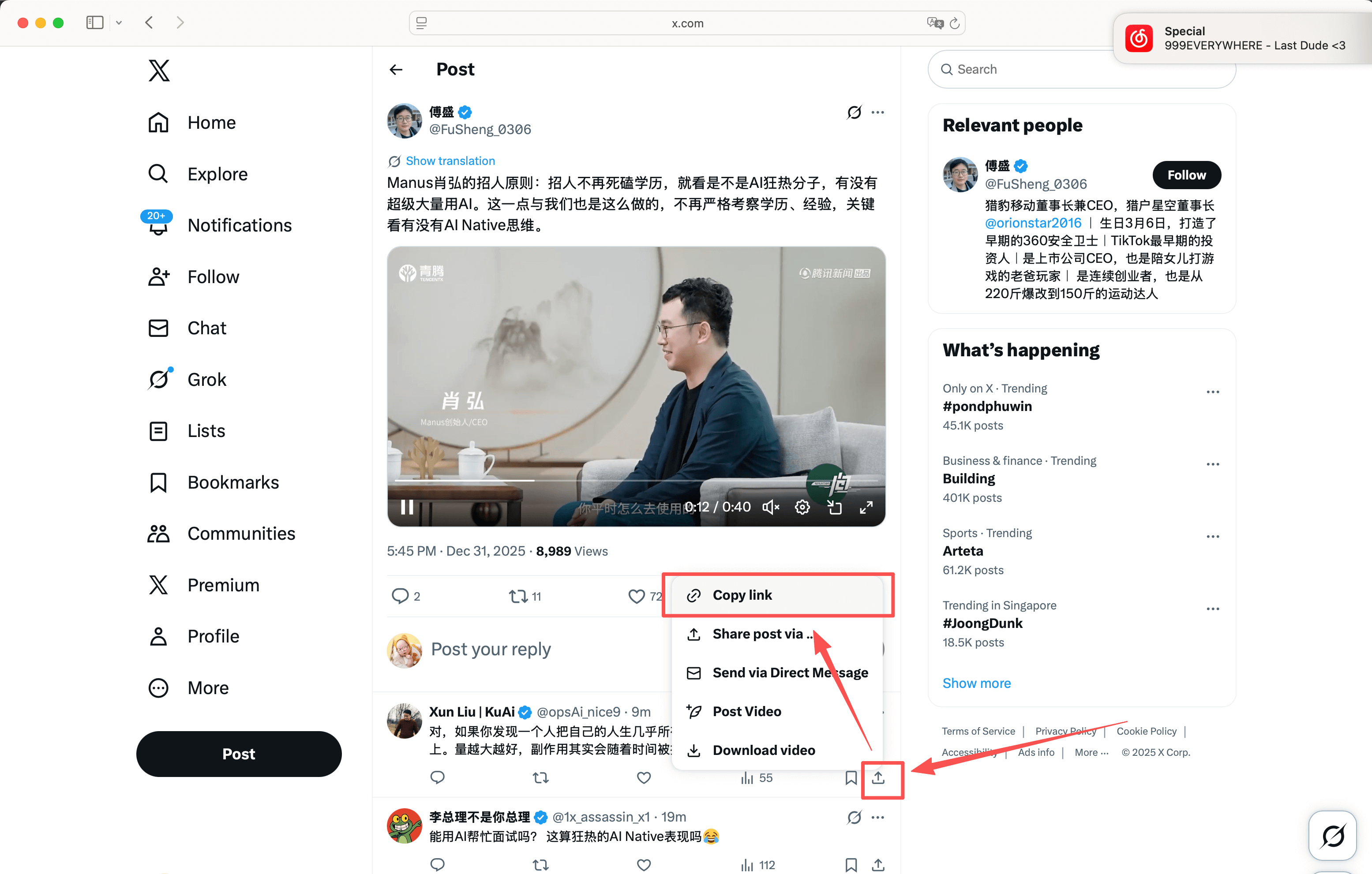Choose Copy link from the share menu
This screenshot has width=1372, height=874.
click(x=742, y=594)
